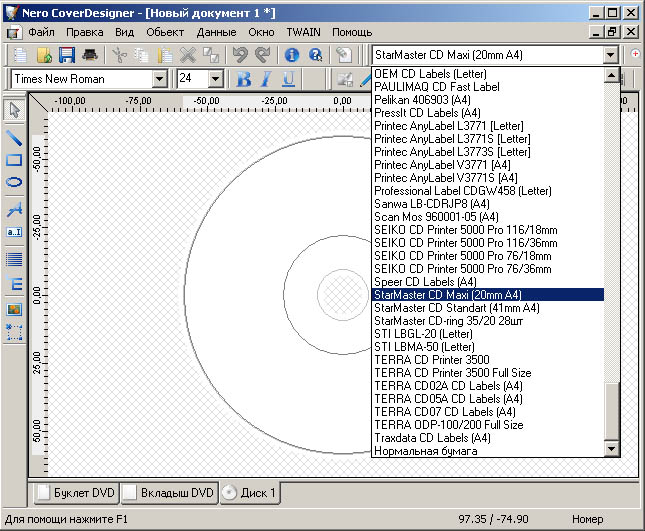Click the Times New Roman font field
Image resolution: width=645 pixels, height=531 pixels.
(x=82, y=79)
